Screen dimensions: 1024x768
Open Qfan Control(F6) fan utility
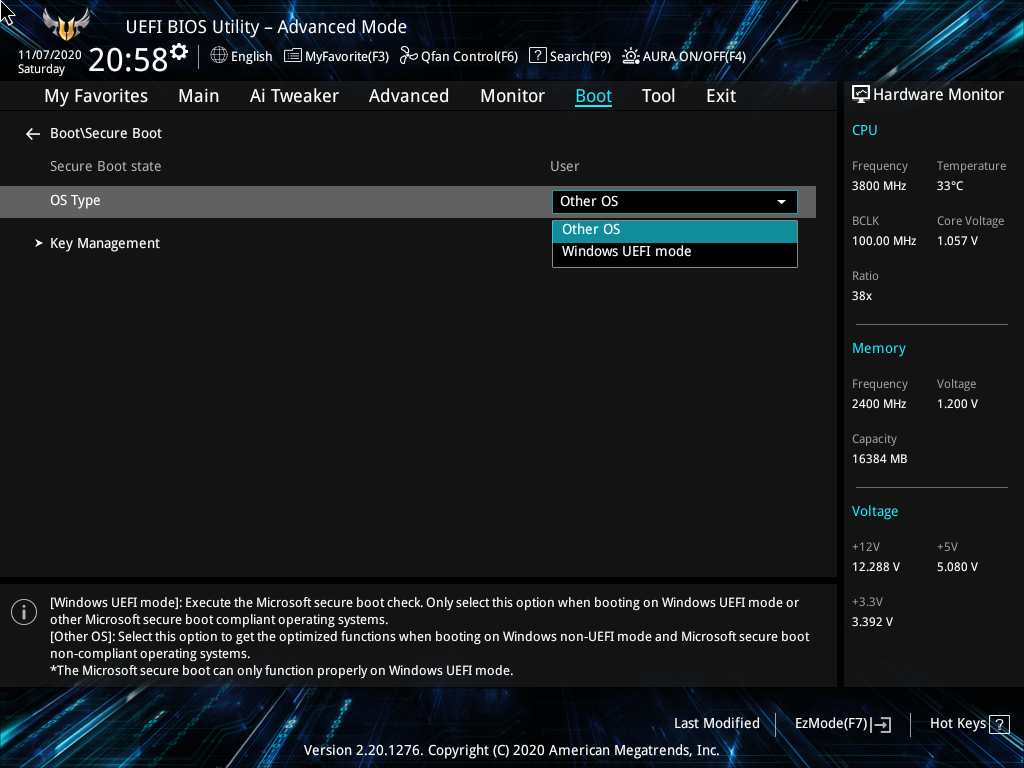[458, 56]
